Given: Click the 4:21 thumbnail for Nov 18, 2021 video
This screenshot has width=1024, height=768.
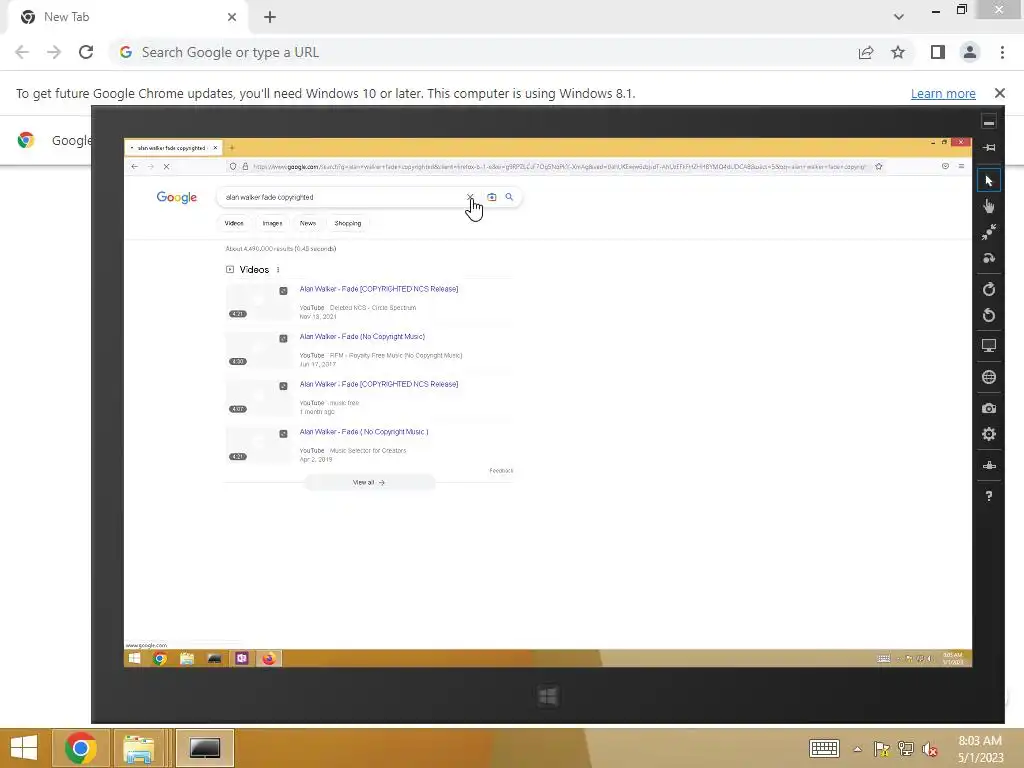Looking at the screenshot, I should (259, 301).
